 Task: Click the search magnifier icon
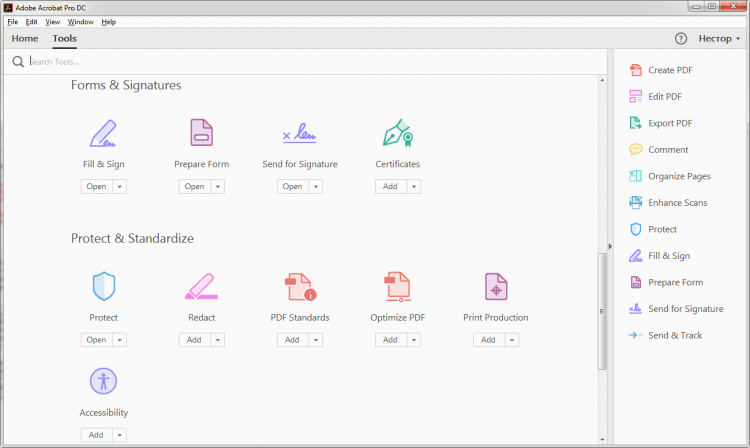[18, 62]
